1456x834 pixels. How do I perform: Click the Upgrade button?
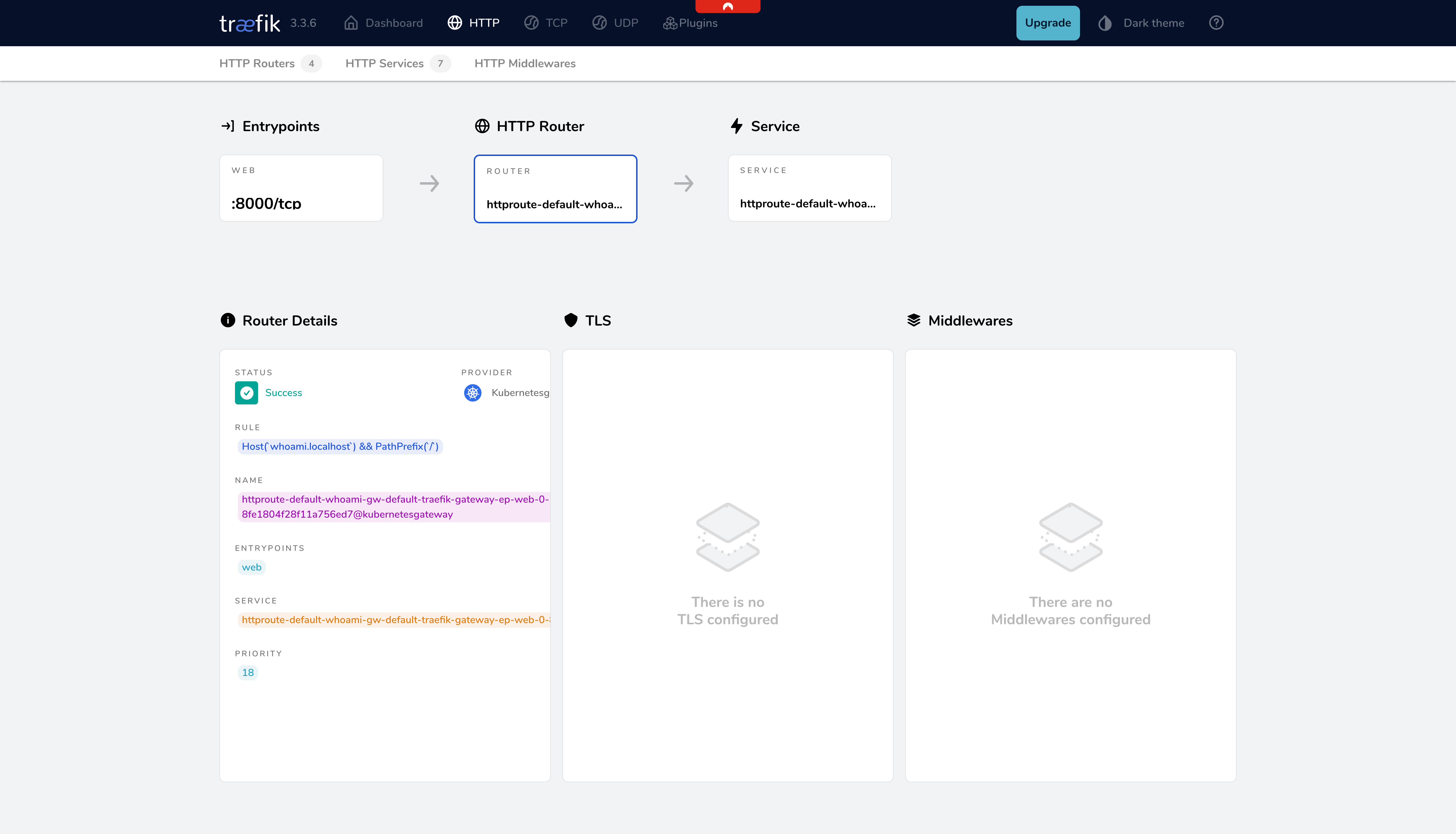tap(1047, 23)
